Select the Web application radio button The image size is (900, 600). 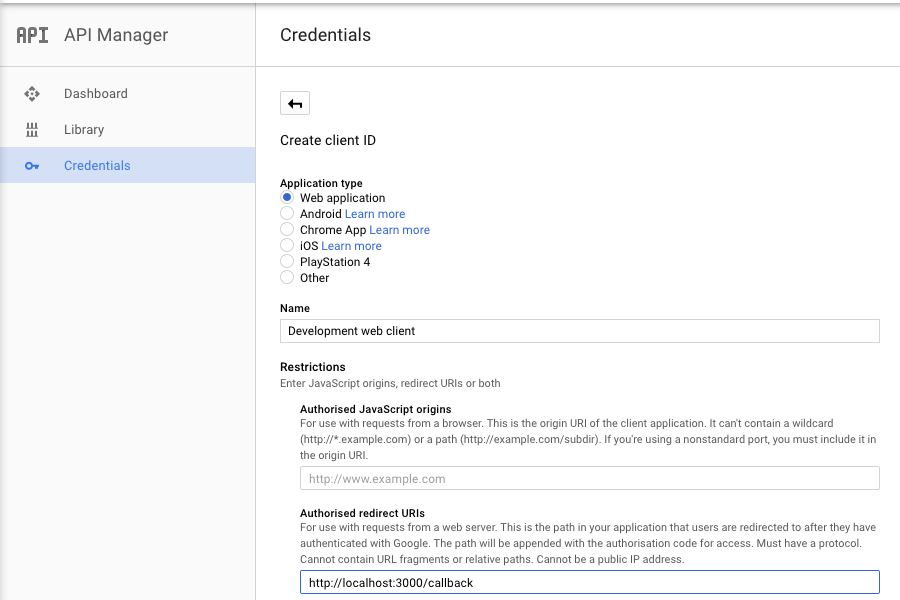point(288,198)
